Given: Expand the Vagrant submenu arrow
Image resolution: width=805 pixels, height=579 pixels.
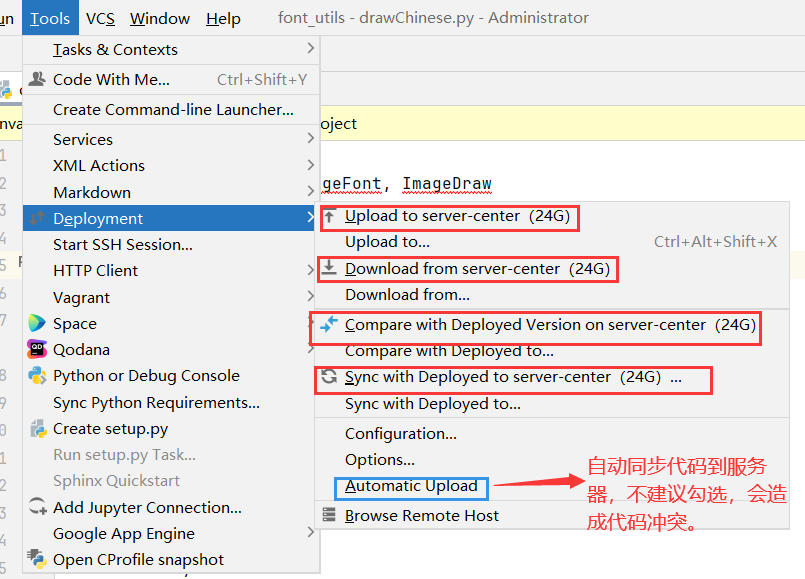Looking at the screenshot, I should [310, 296].
